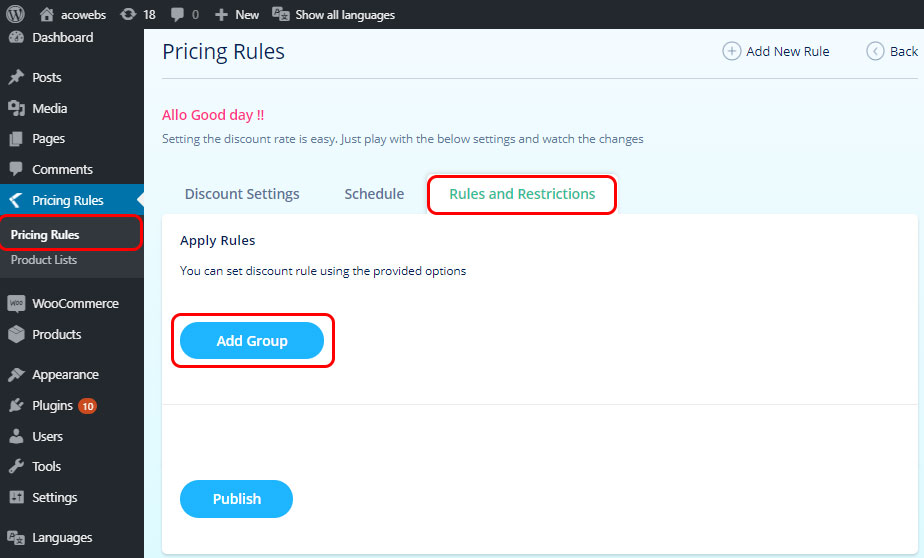Click the Publish button
This screenshot has height=558, width=924.
click(x=236, y=499)
